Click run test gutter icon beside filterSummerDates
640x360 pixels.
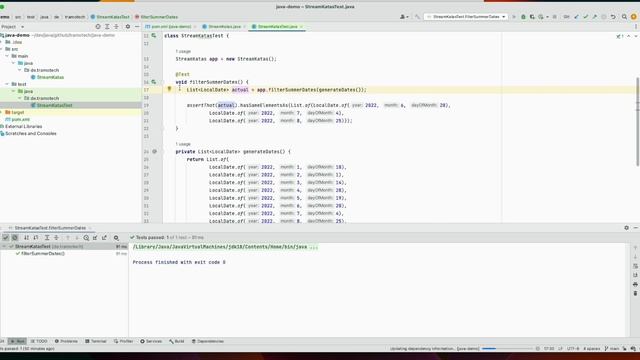154,82
